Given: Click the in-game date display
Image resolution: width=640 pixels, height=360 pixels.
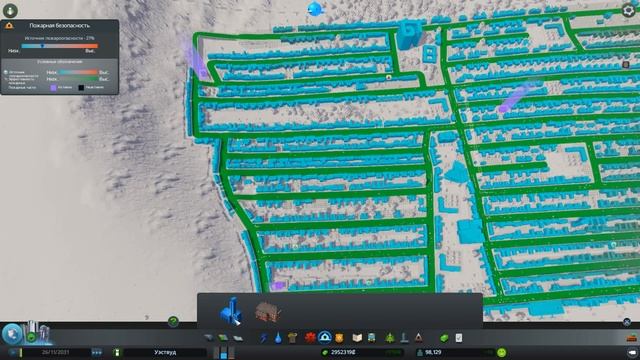Looking at the screenshot, I should point(55,352).
